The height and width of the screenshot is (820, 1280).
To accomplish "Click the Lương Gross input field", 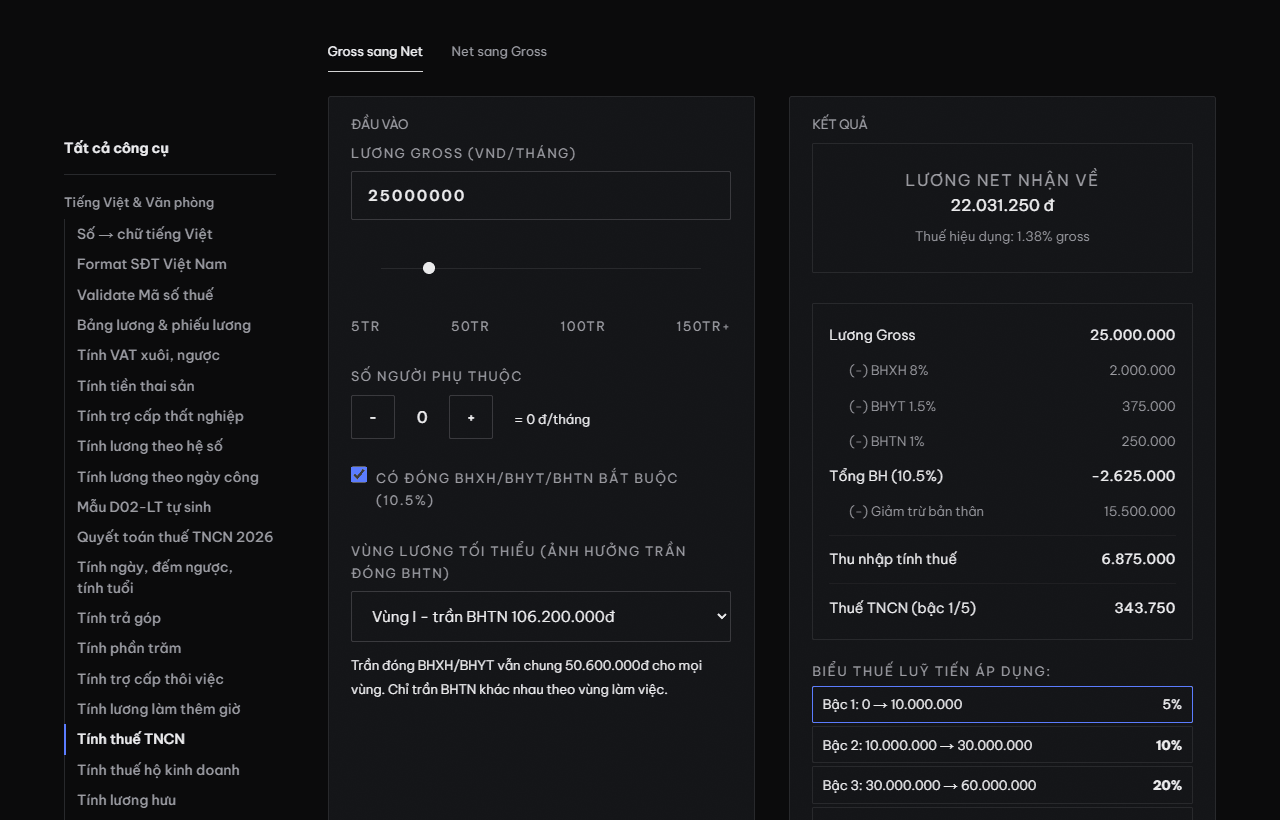I will click(541, 195).
